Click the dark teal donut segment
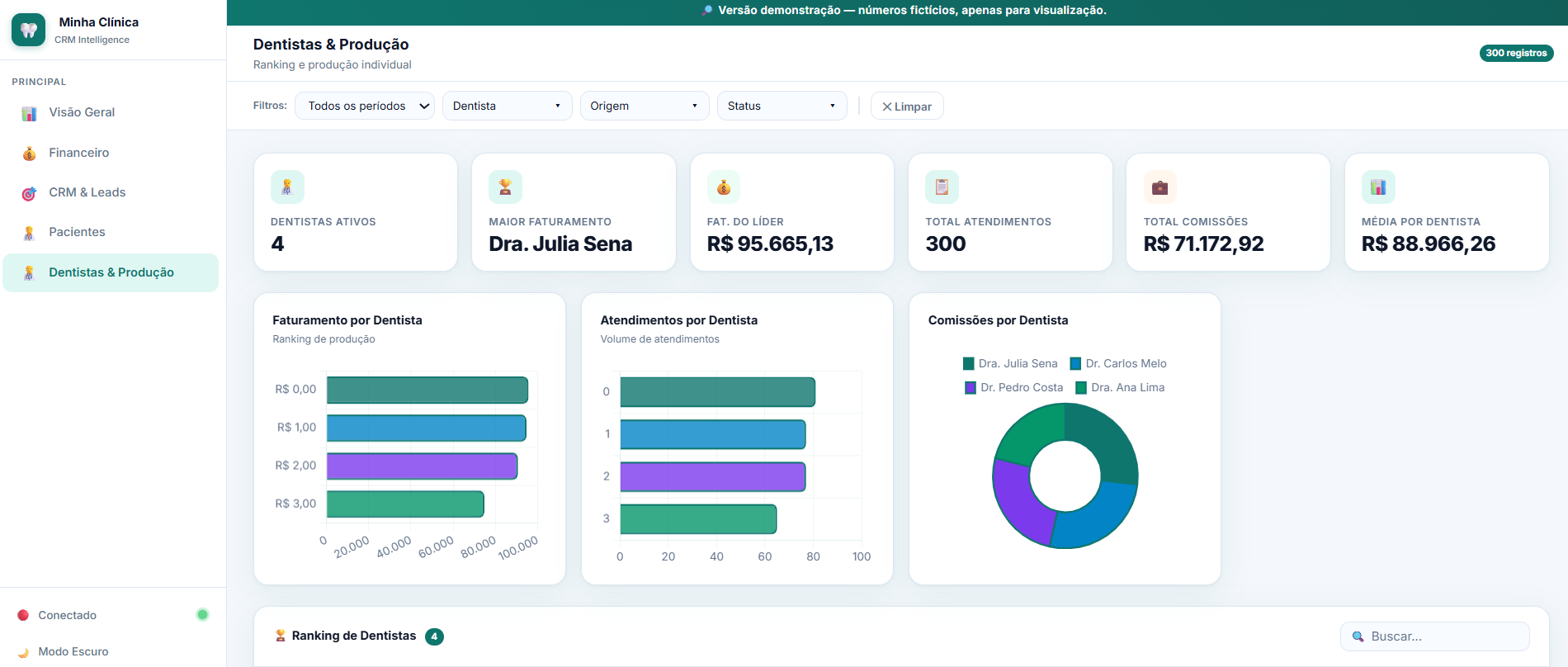The image size is (1568, 667). click(1111, 442)
